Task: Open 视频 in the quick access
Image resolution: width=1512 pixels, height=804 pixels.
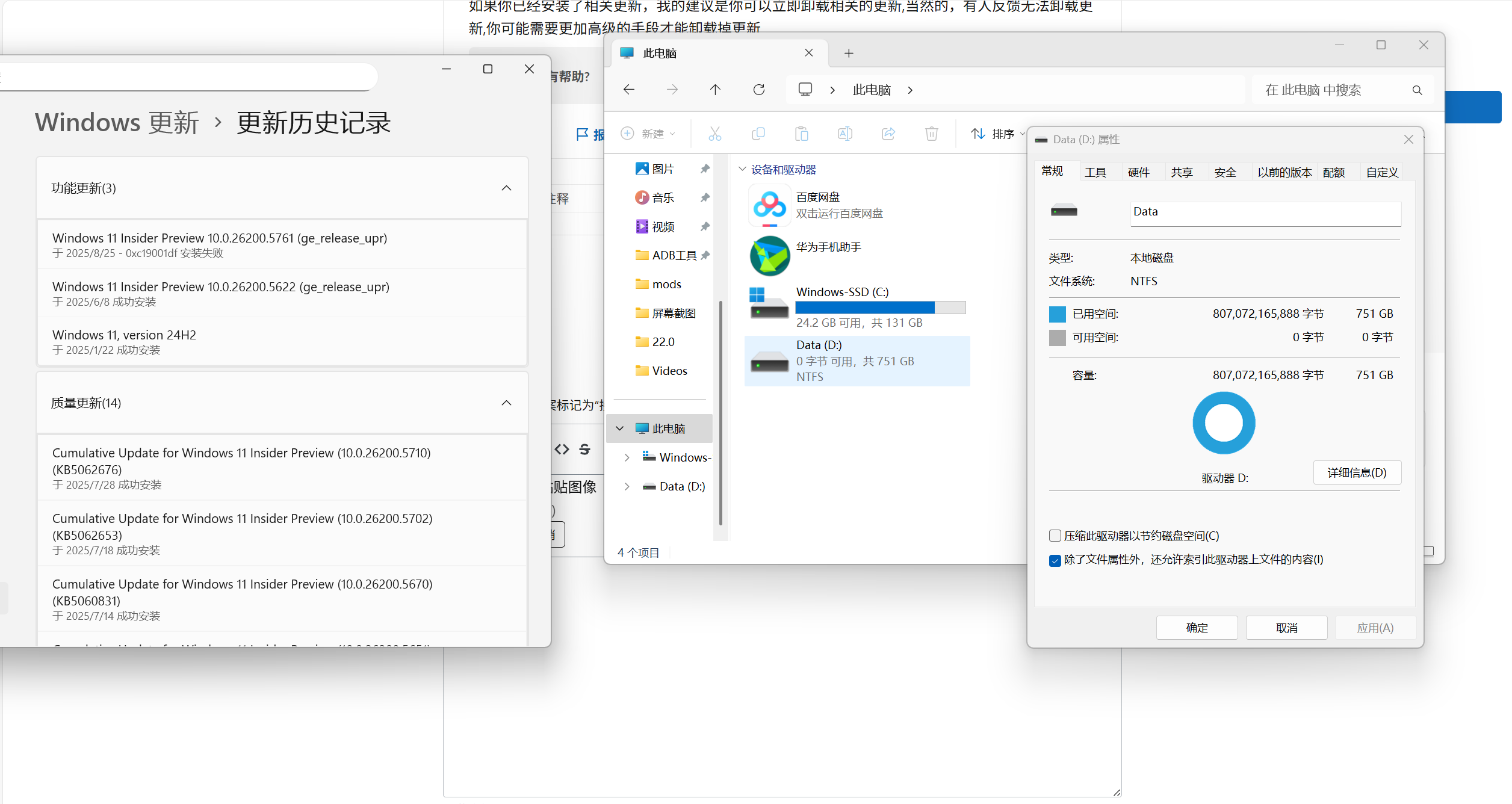Action: click(x=663, y=227)
